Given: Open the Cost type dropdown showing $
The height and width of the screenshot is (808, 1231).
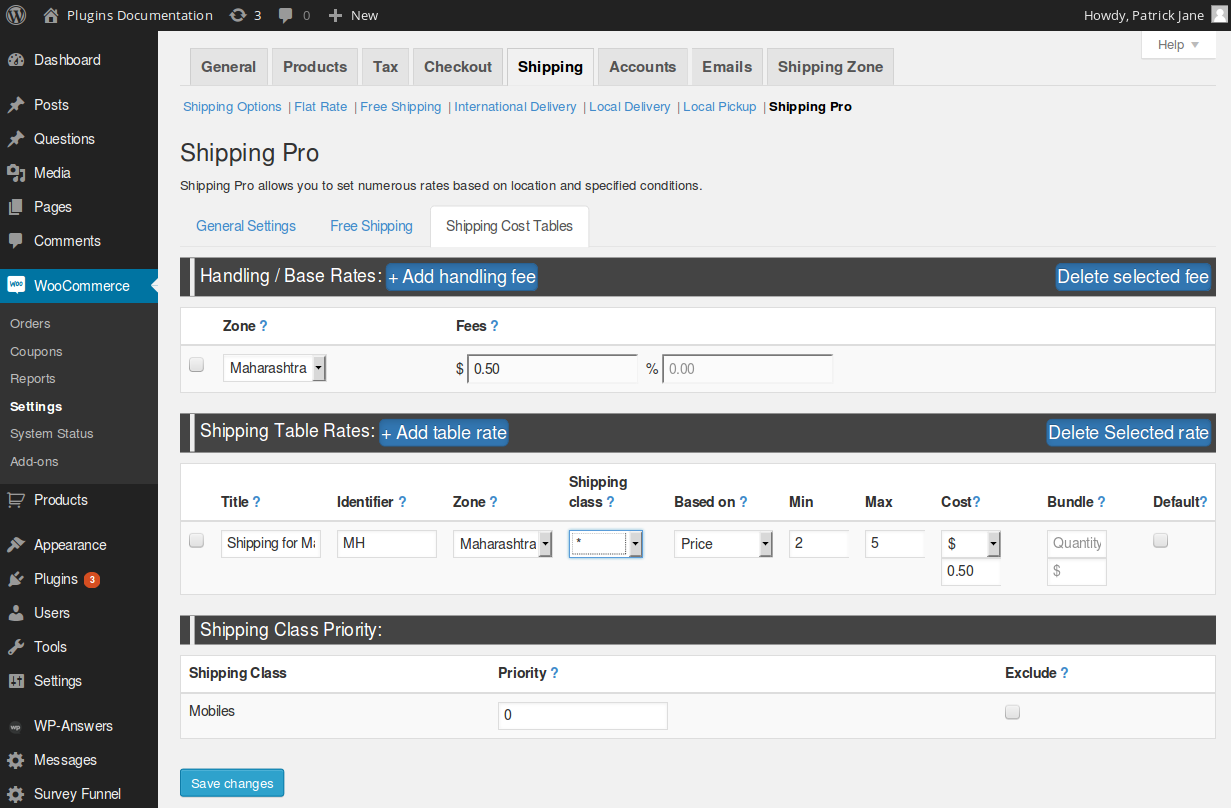Looking at the screenshot, I should click(x=971, y=544).
